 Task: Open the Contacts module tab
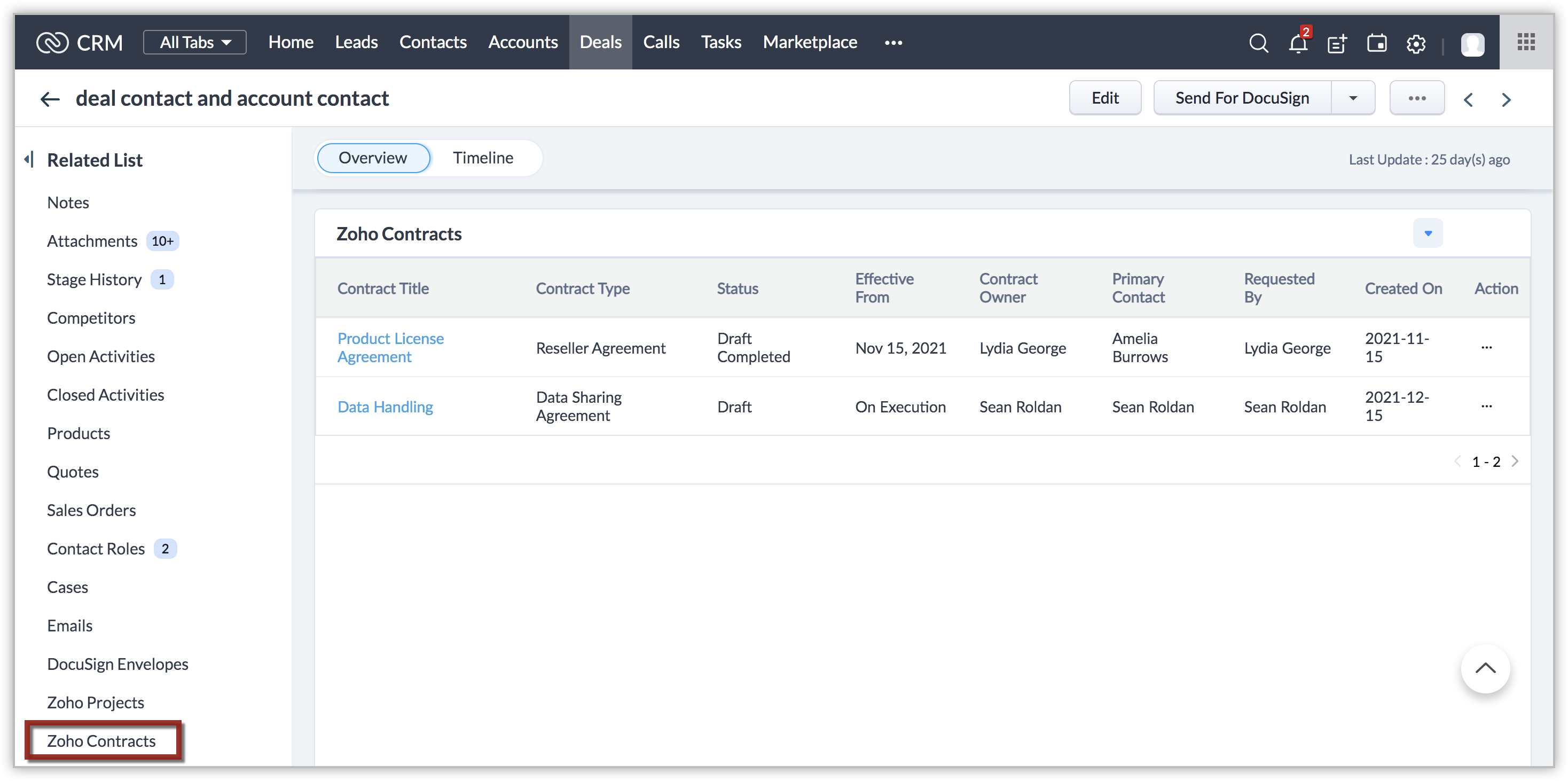433,42
